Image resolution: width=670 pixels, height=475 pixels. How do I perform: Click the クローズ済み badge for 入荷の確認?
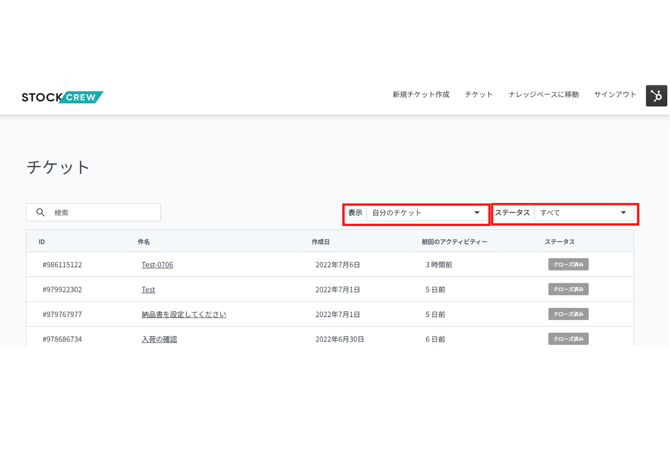568,339
